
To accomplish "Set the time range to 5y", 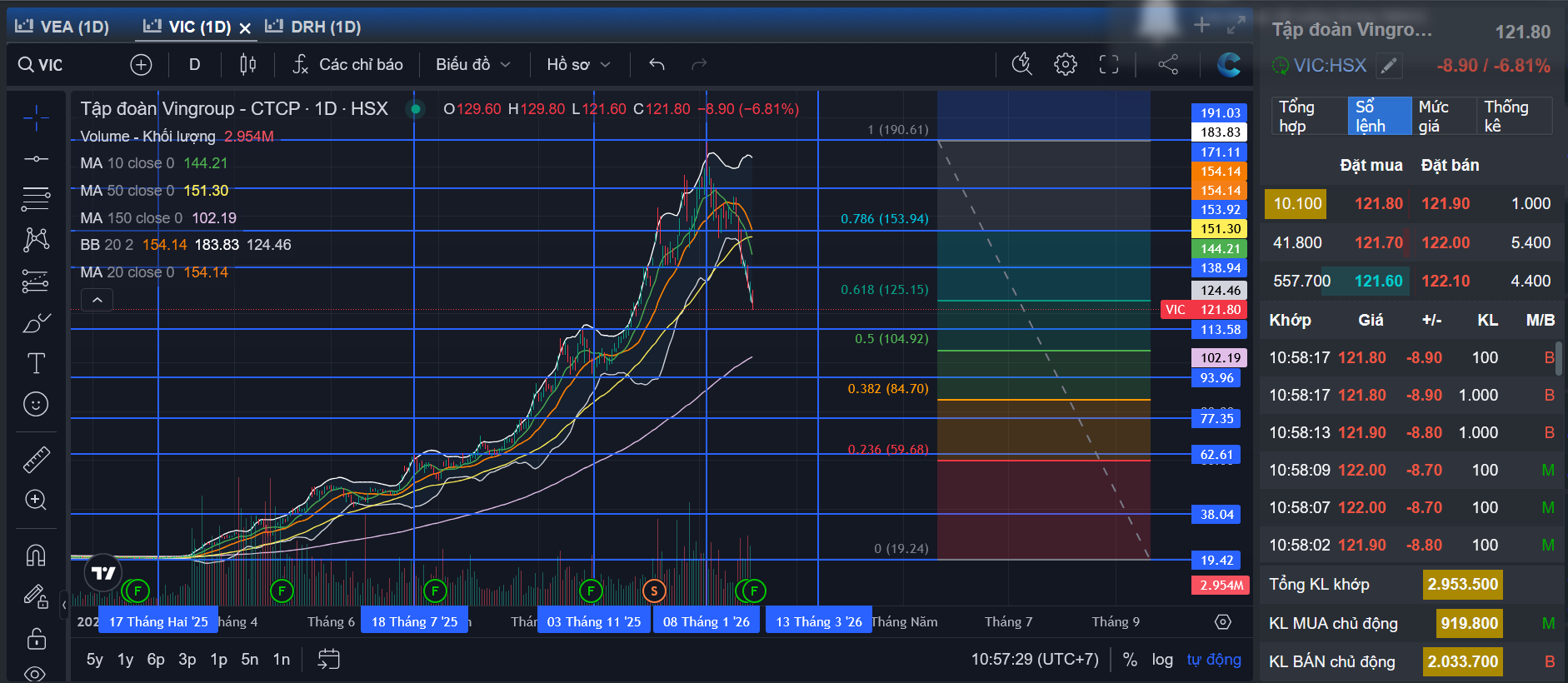I will (x=95, y=660).
